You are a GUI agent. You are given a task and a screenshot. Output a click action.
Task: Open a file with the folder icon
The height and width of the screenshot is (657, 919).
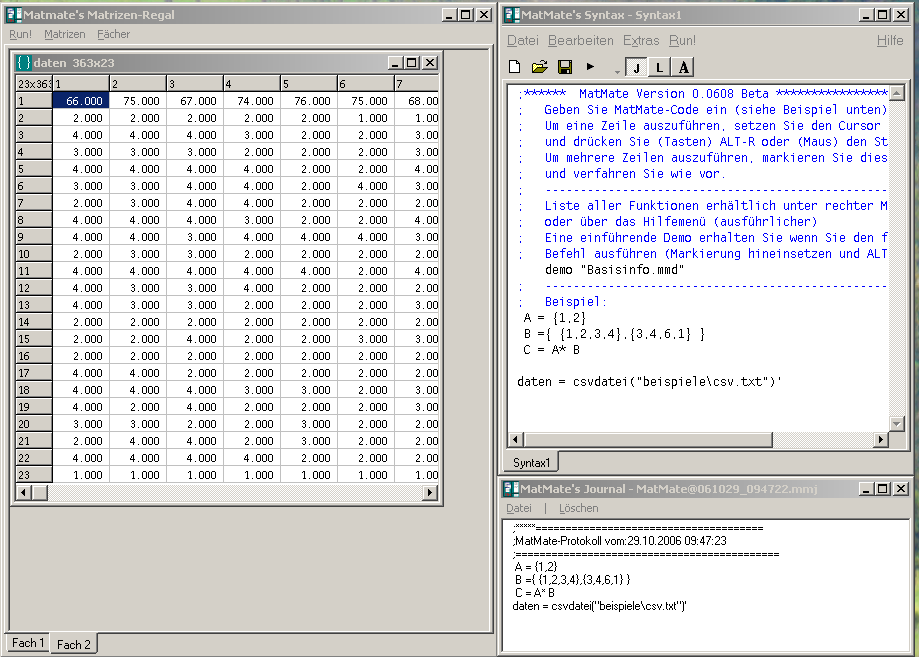[539, 67]
